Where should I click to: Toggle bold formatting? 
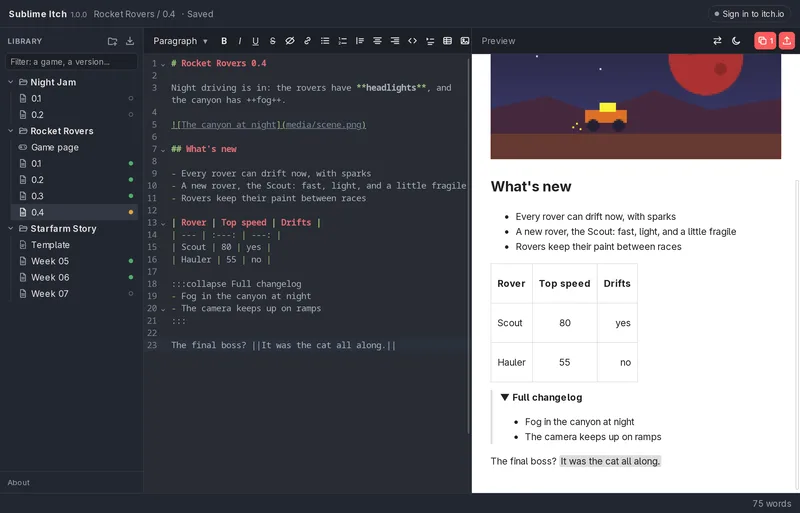click(223, 41)
